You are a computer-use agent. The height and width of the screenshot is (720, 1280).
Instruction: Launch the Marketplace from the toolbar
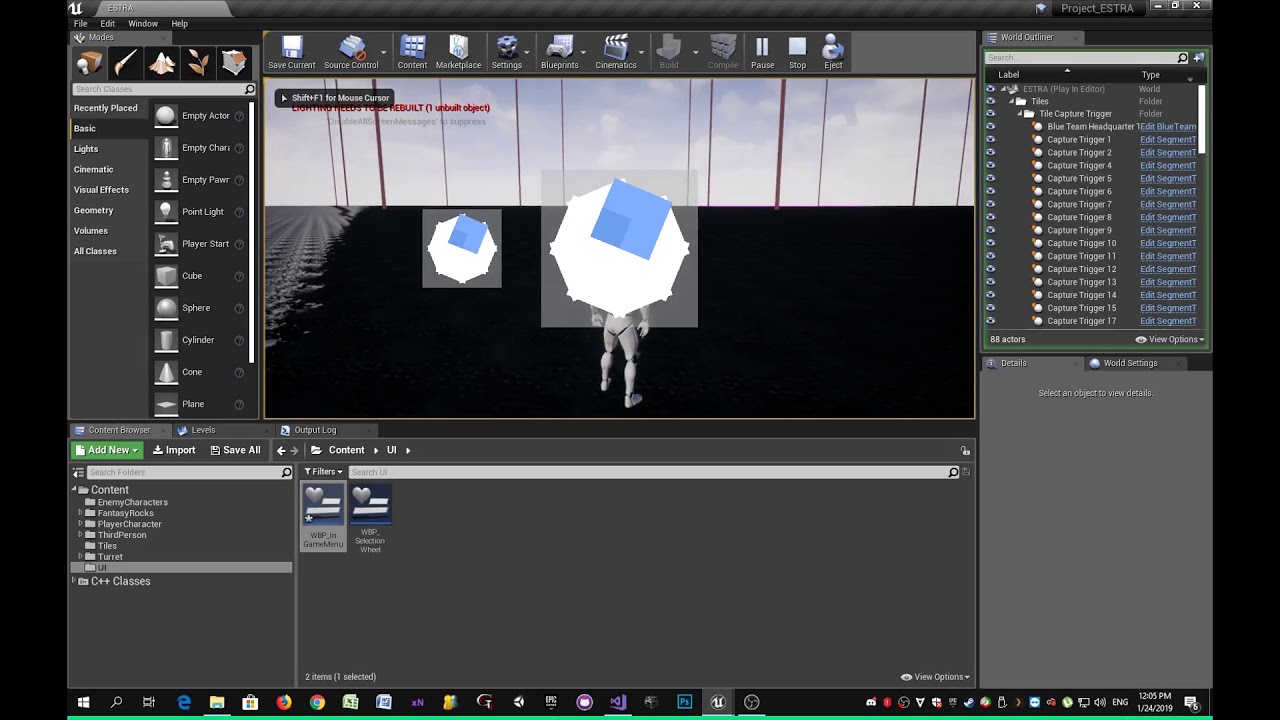click(458, 53)
